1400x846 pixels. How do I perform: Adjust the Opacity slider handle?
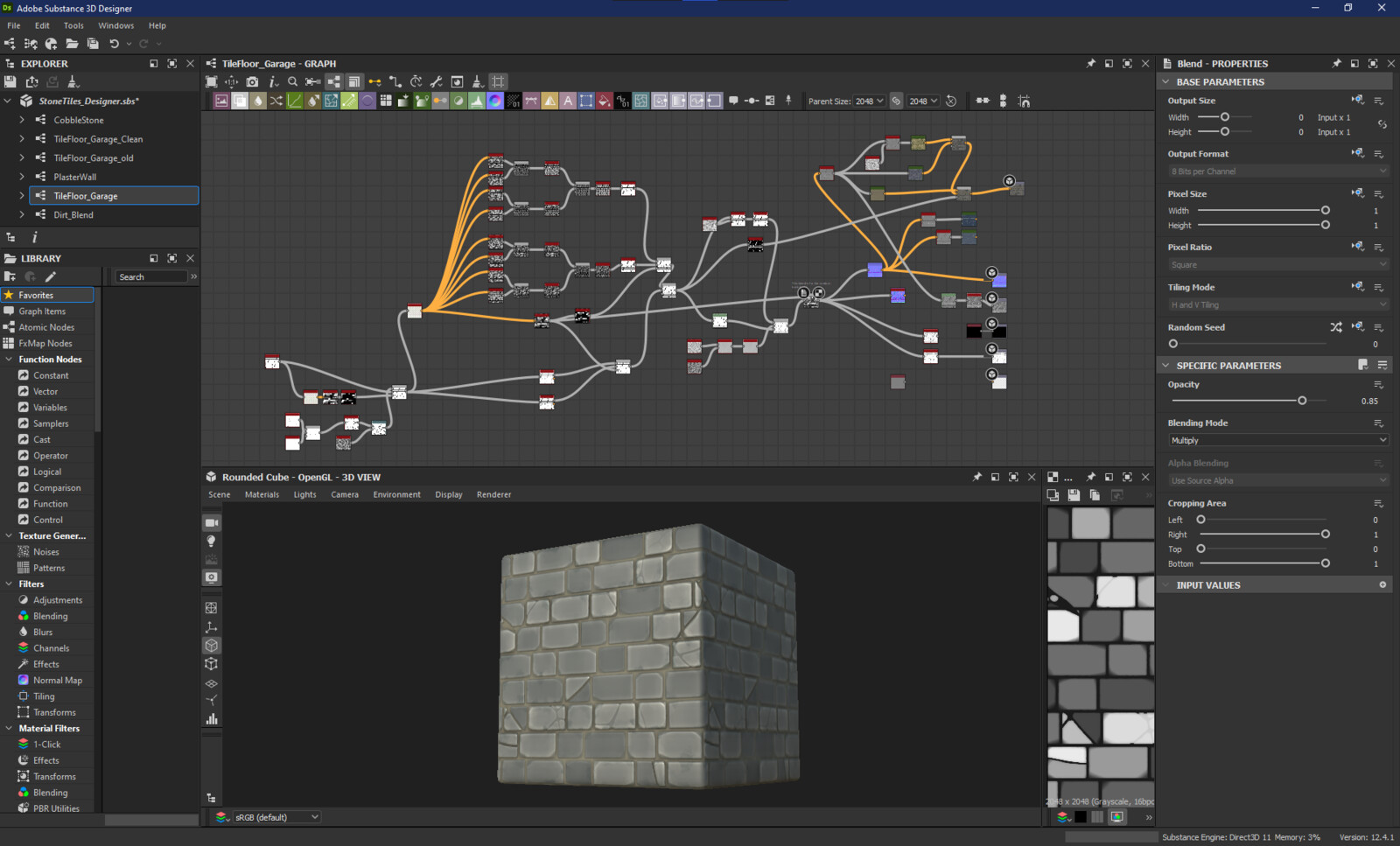click(x=1302, y=401)
